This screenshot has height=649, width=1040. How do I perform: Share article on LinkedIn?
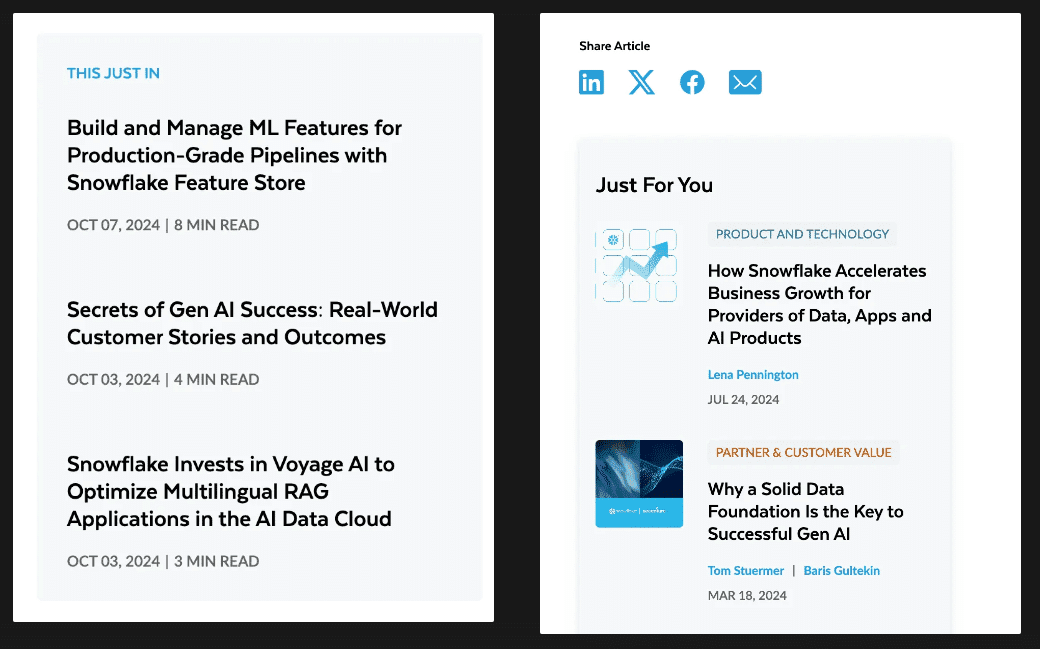(x=591, y=82)
